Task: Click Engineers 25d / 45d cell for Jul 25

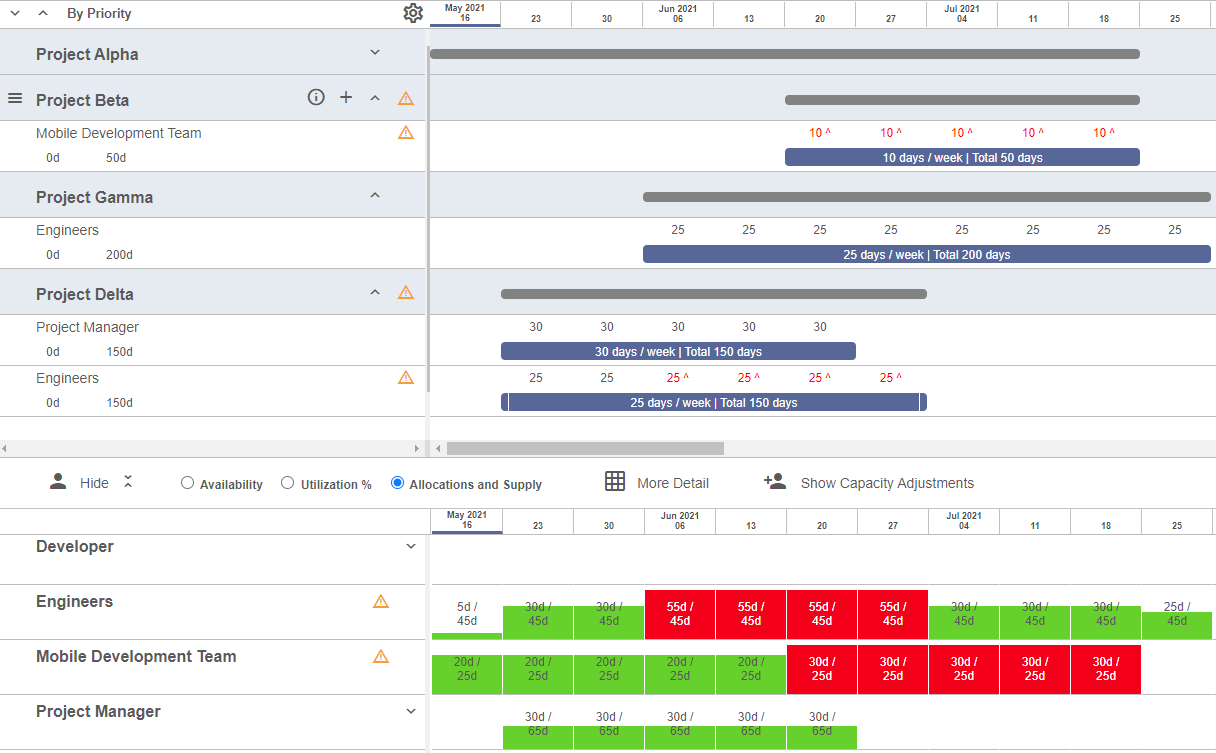Action: pyautogui.click(x=1177, y=614)
